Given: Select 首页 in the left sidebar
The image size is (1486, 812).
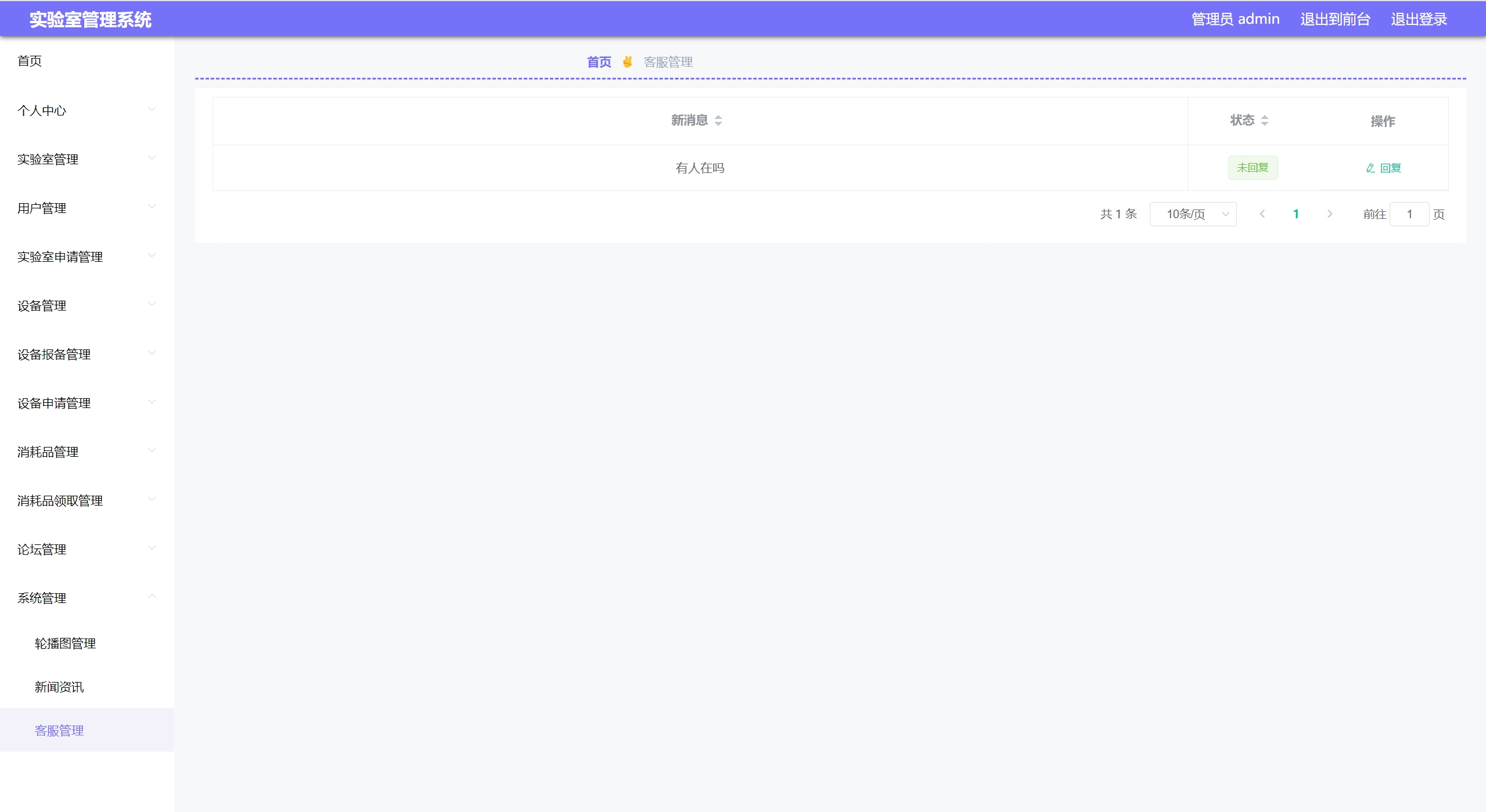Looking at the screenshot, I should coord(30,61).
